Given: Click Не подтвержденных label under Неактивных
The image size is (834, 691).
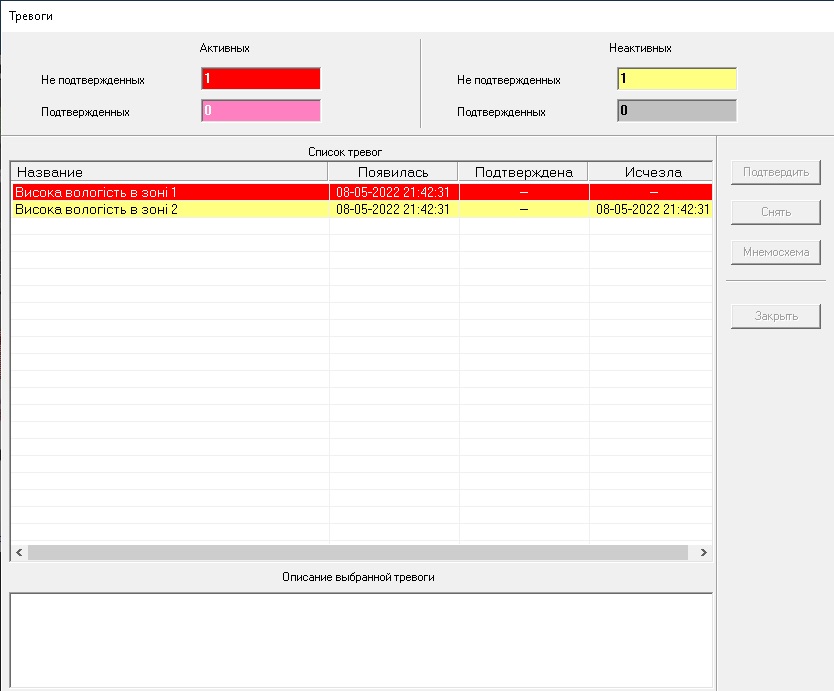Looking at the screenshot, I should click(x=508, y=80).
